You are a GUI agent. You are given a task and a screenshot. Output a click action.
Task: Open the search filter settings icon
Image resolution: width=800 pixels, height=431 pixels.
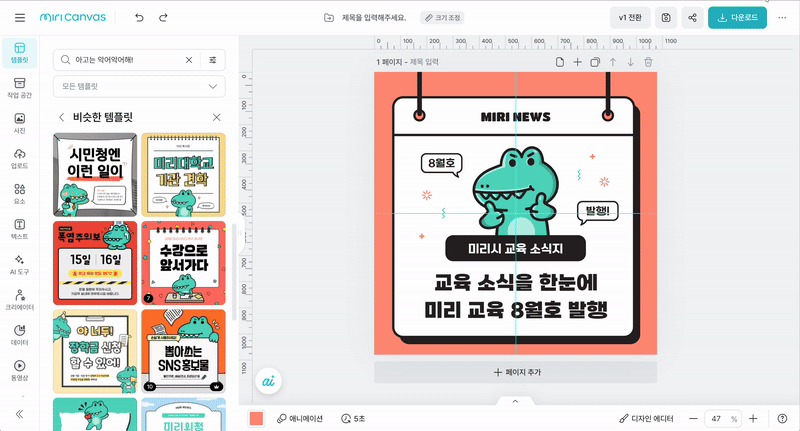213,60
